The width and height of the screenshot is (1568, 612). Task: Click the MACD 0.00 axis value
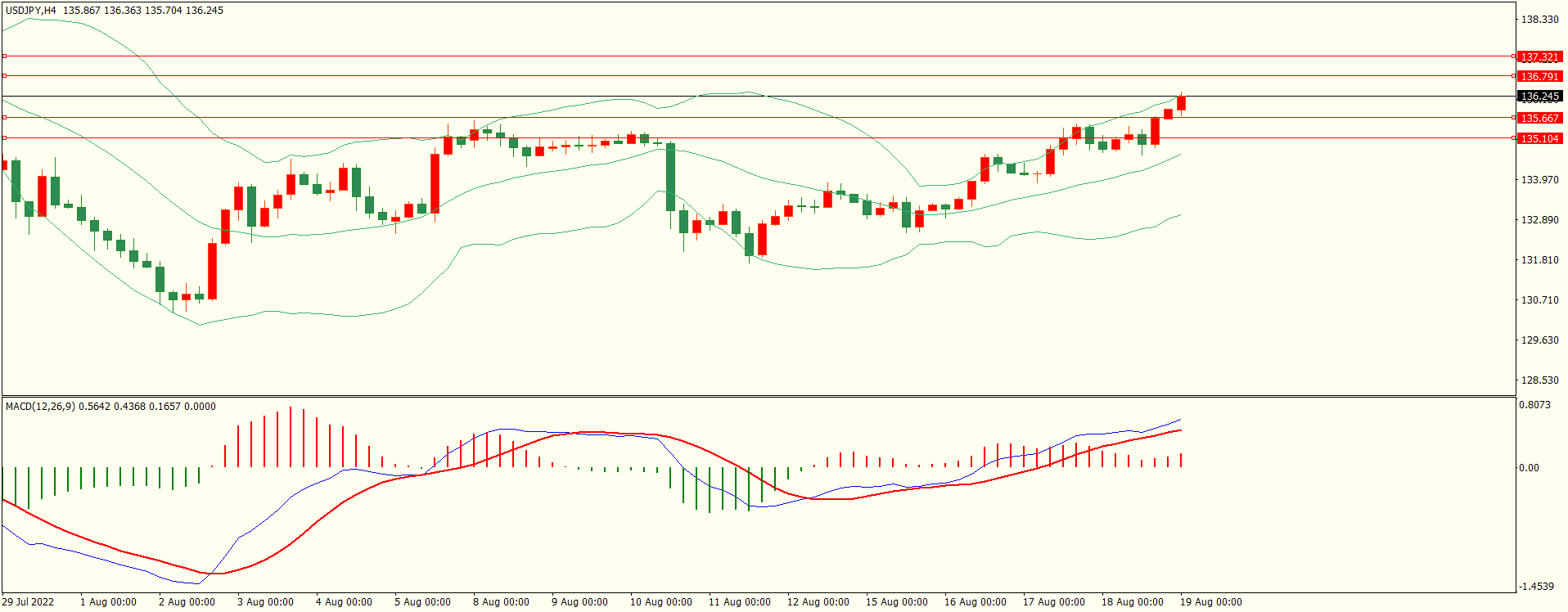(x=1529, y=468)
